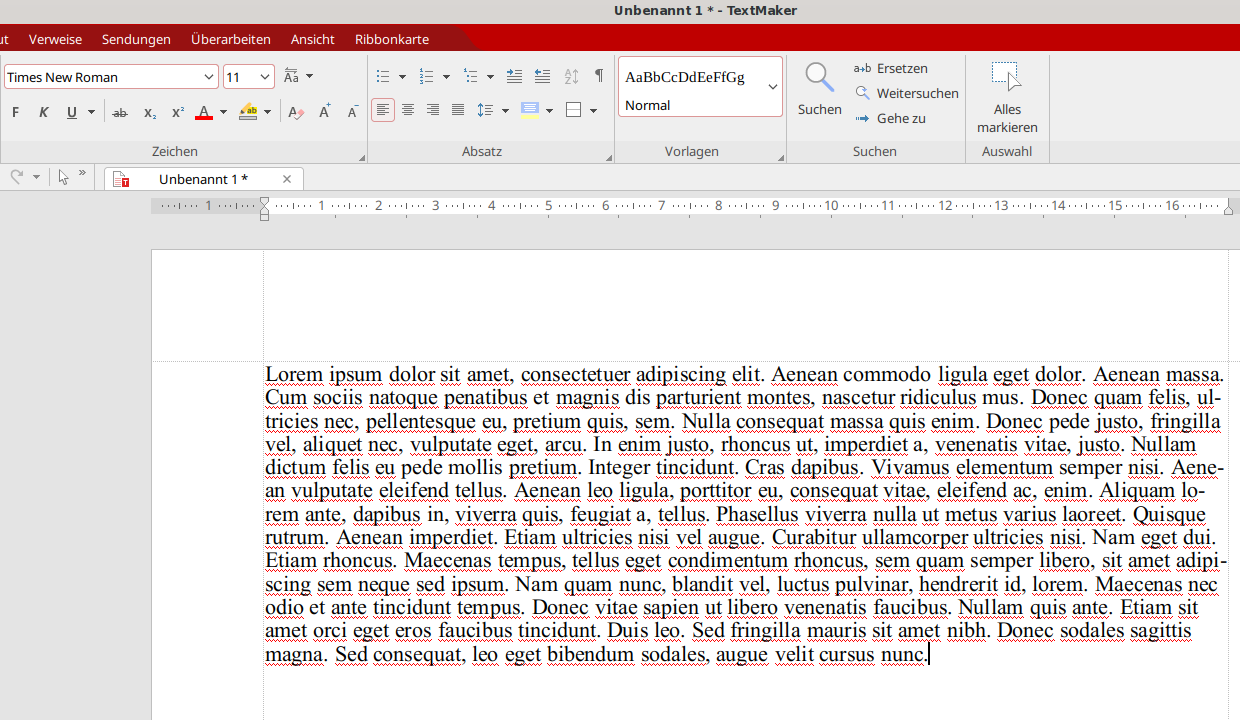The width and height of the screenshot is (1240, 720).
Task: Apply yellow text highlighter
Action: point(249,112)
